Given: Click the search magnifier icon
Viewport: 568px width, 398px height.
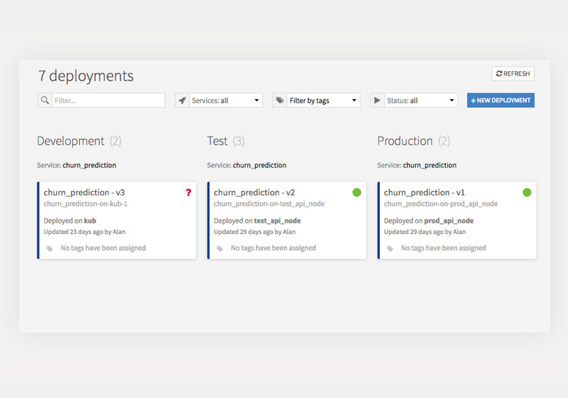Looking at the screenshot, I should point(45,100).
